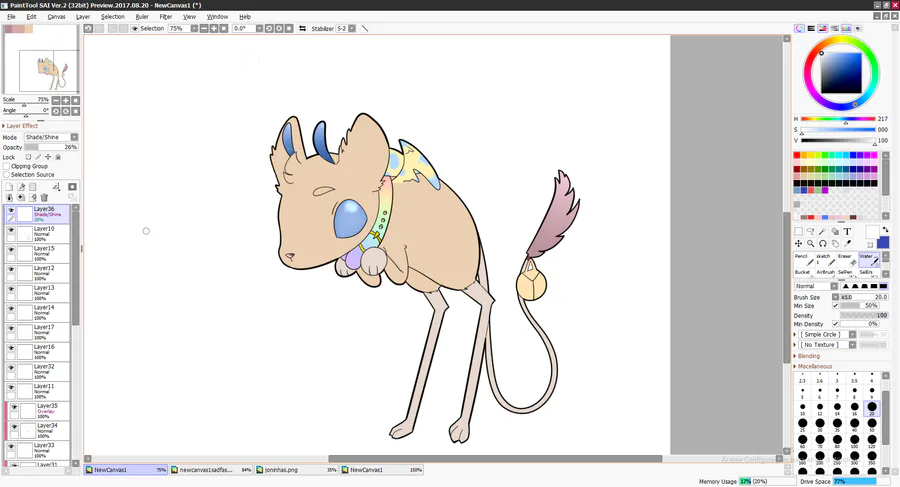This screenshot has width=900, height=487.
Task: Toggle the Min Size checkbox
Action: point(836,306)
